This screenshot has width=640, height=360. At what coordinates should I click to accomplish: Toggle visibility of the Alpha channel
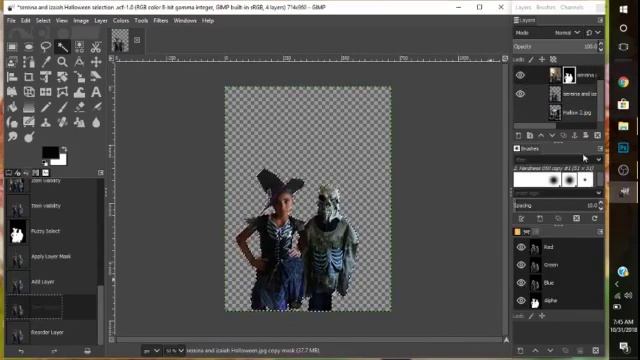(521, 301)
